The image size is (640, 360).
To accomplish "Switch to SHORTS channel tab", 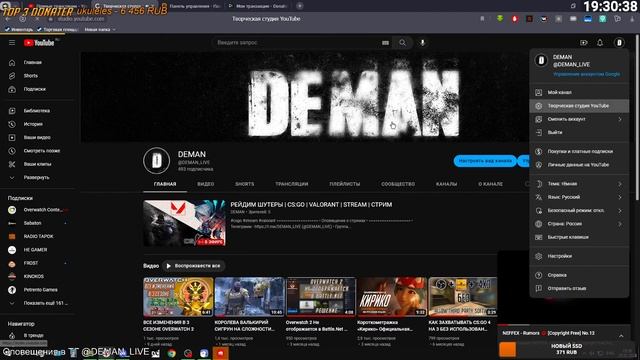I will [x=244, y=184].
